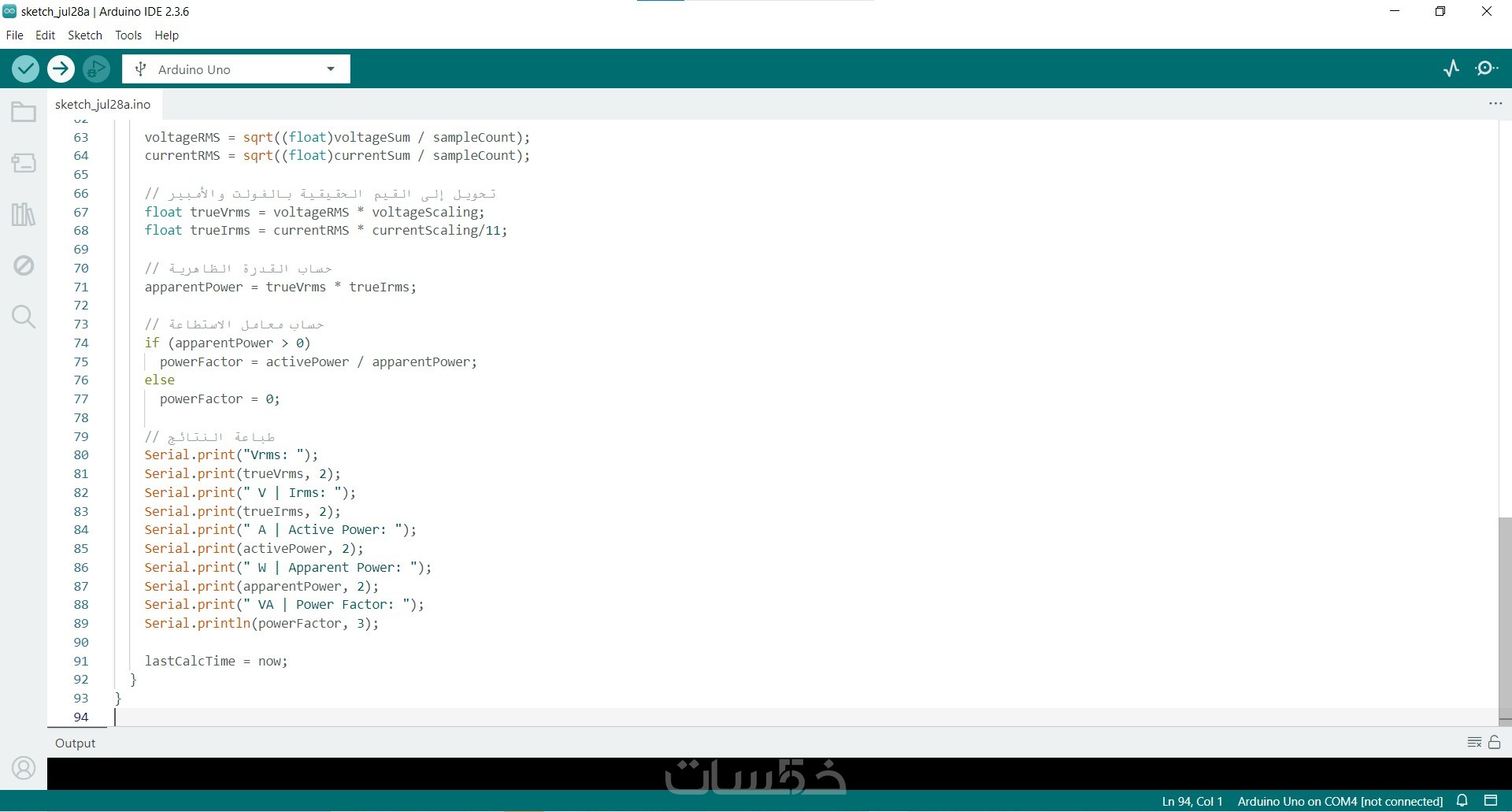Viewport: 1512px width, 812px height.
Task: Click the 'else' keyword on line 76
Action: point(160,380)
